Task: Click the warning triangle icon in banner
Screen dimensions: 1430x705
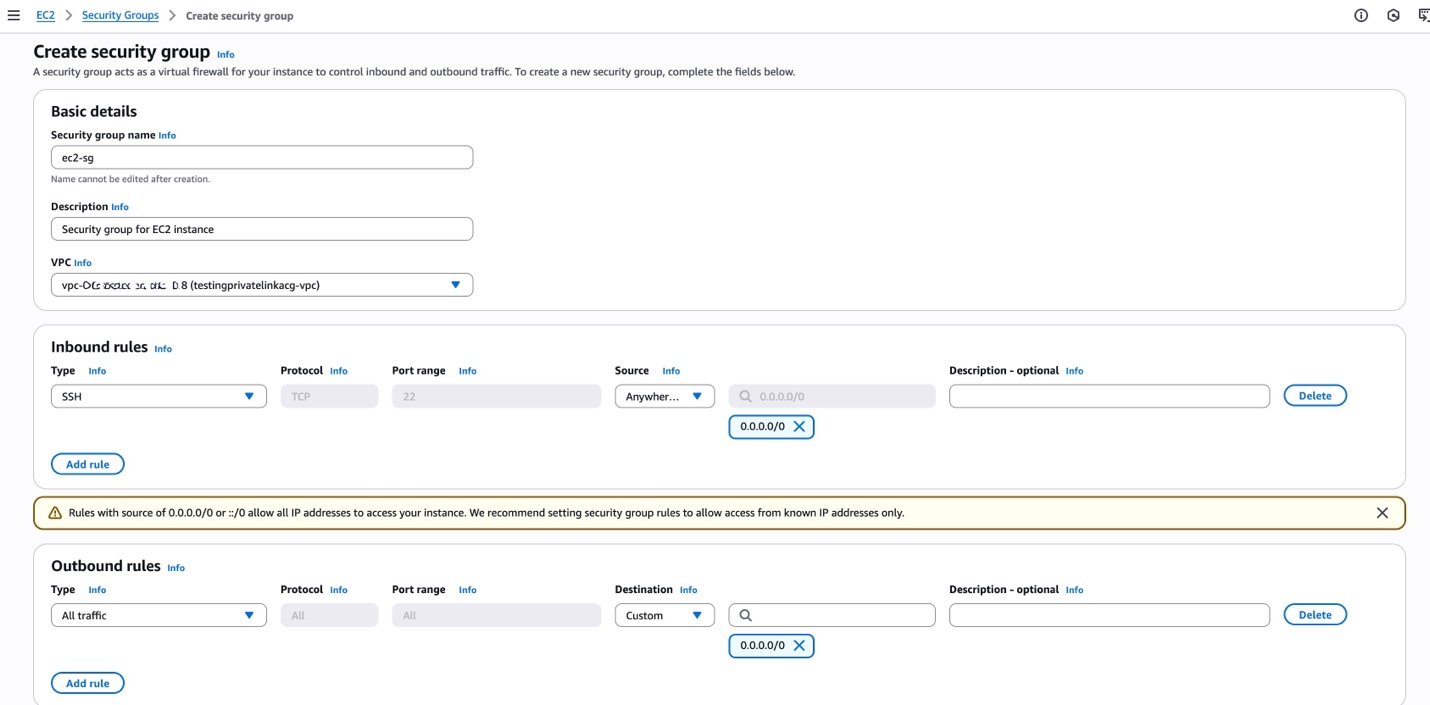Action: (x=55, y=513)
